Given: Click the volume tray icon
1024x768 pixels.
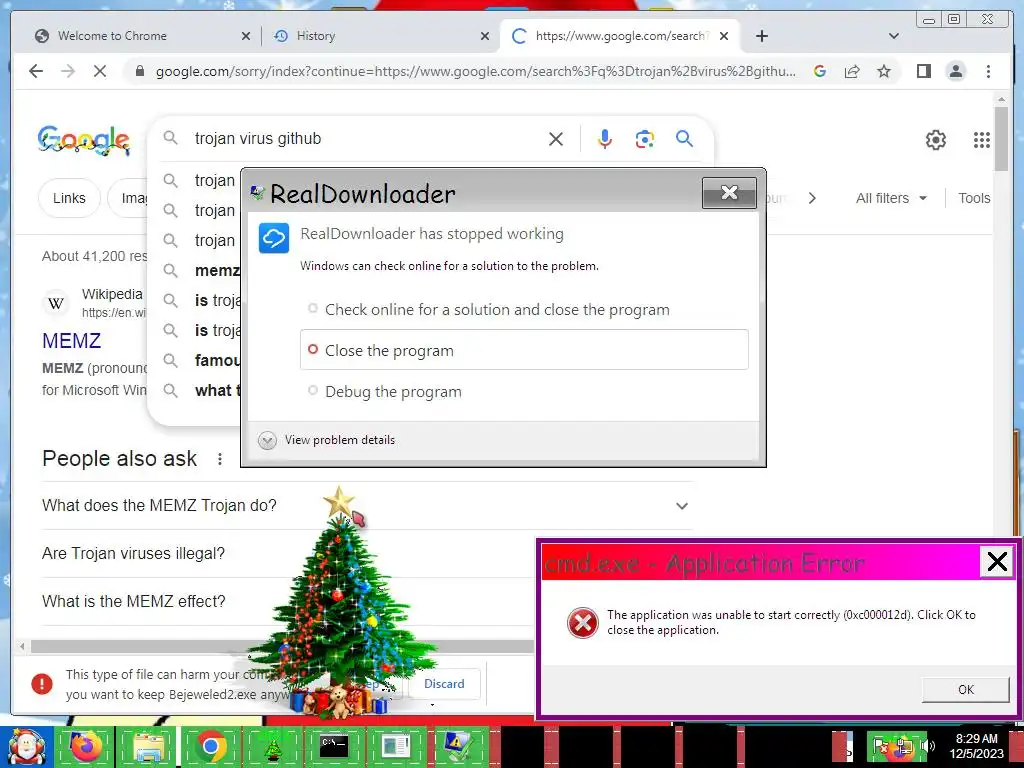Looking at the screenshot, I should [x=928, y=746].
